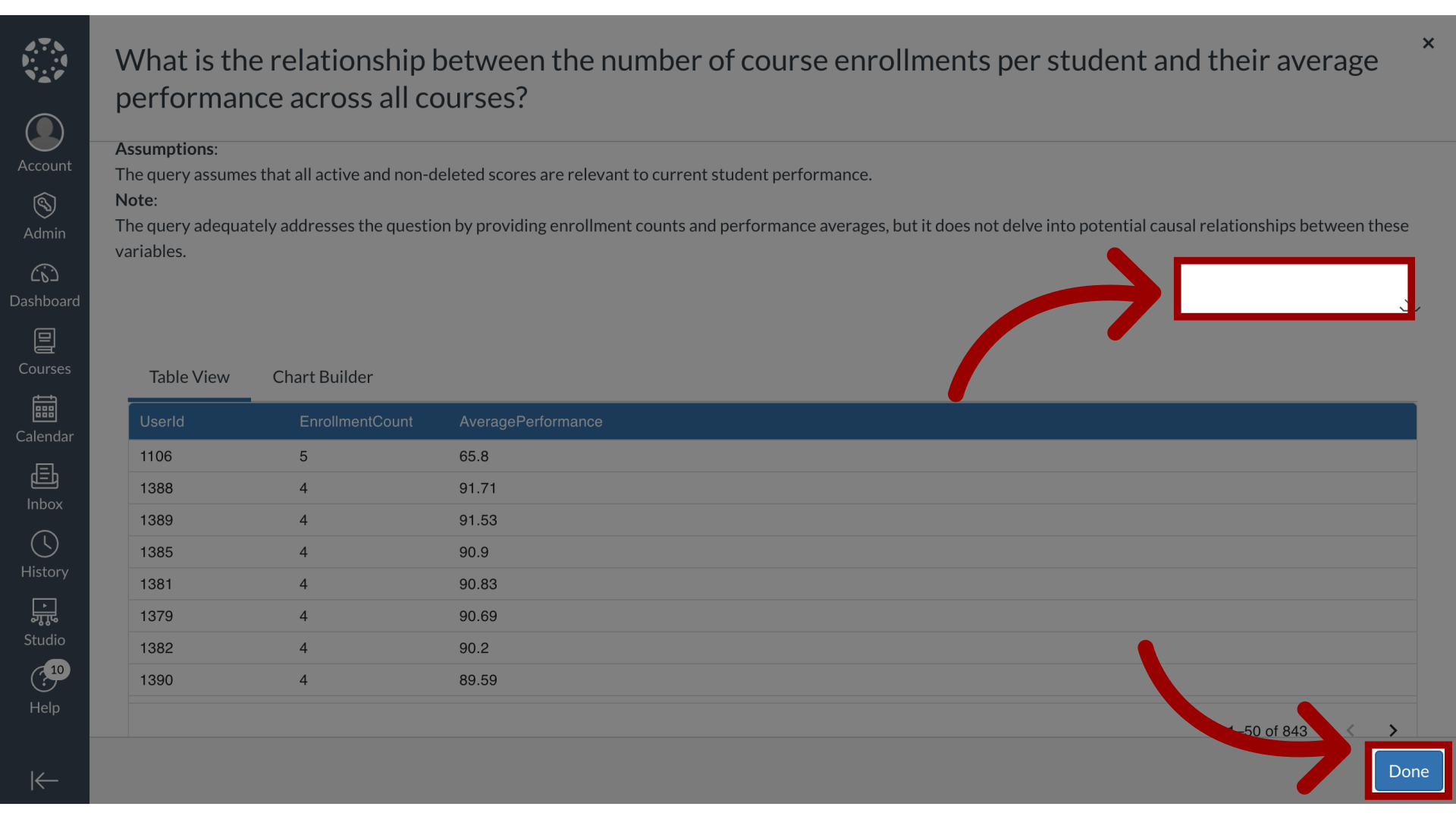This screenshot has height=819, width=1456.
Task: Switch to Chart Builder tab
Action: [x=322, y=377]
